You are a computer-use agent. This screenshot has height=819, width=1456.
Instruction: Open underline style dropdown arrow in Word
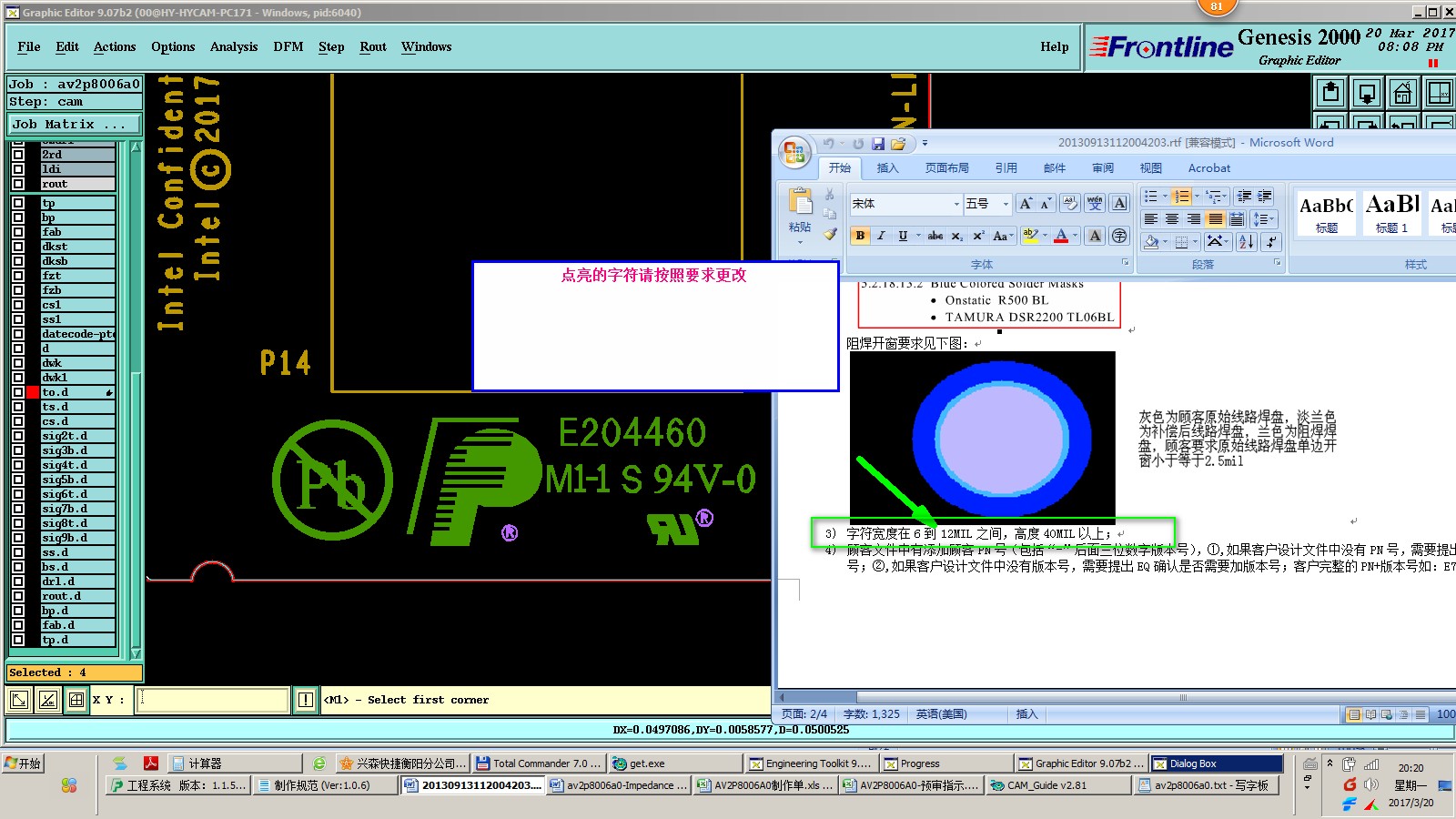tap(917, 236)
